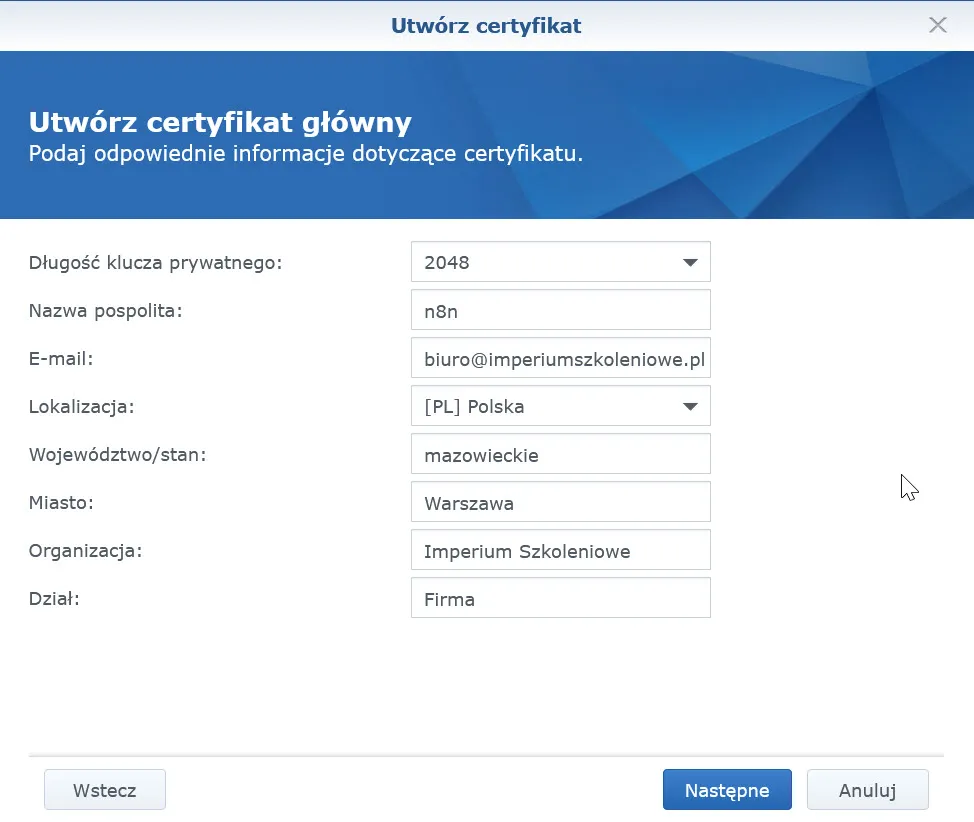Viewport: 974px width, 822px height.
Task: Go back with the Wstecz button
Action: (105, 789)
